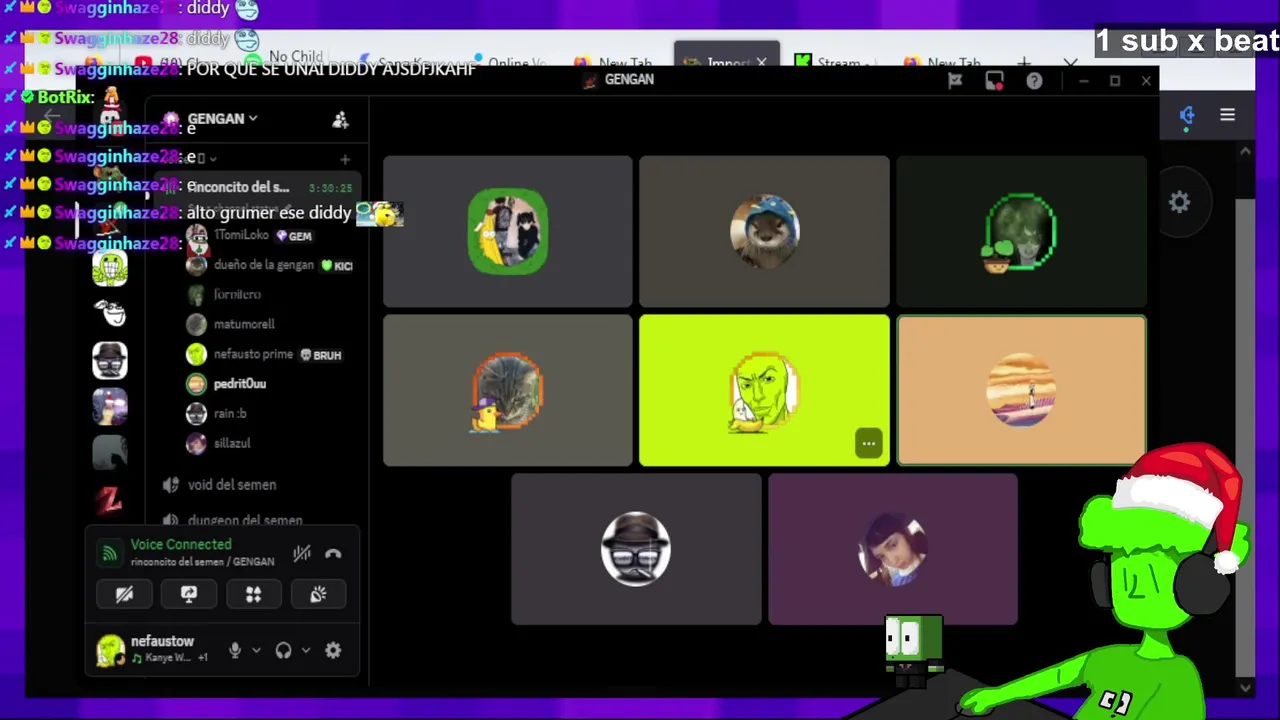This screenshot has height=720, width=1280.
Task: Open the red Z server icon
Action: pyautogui.click(x=110, y=498)
